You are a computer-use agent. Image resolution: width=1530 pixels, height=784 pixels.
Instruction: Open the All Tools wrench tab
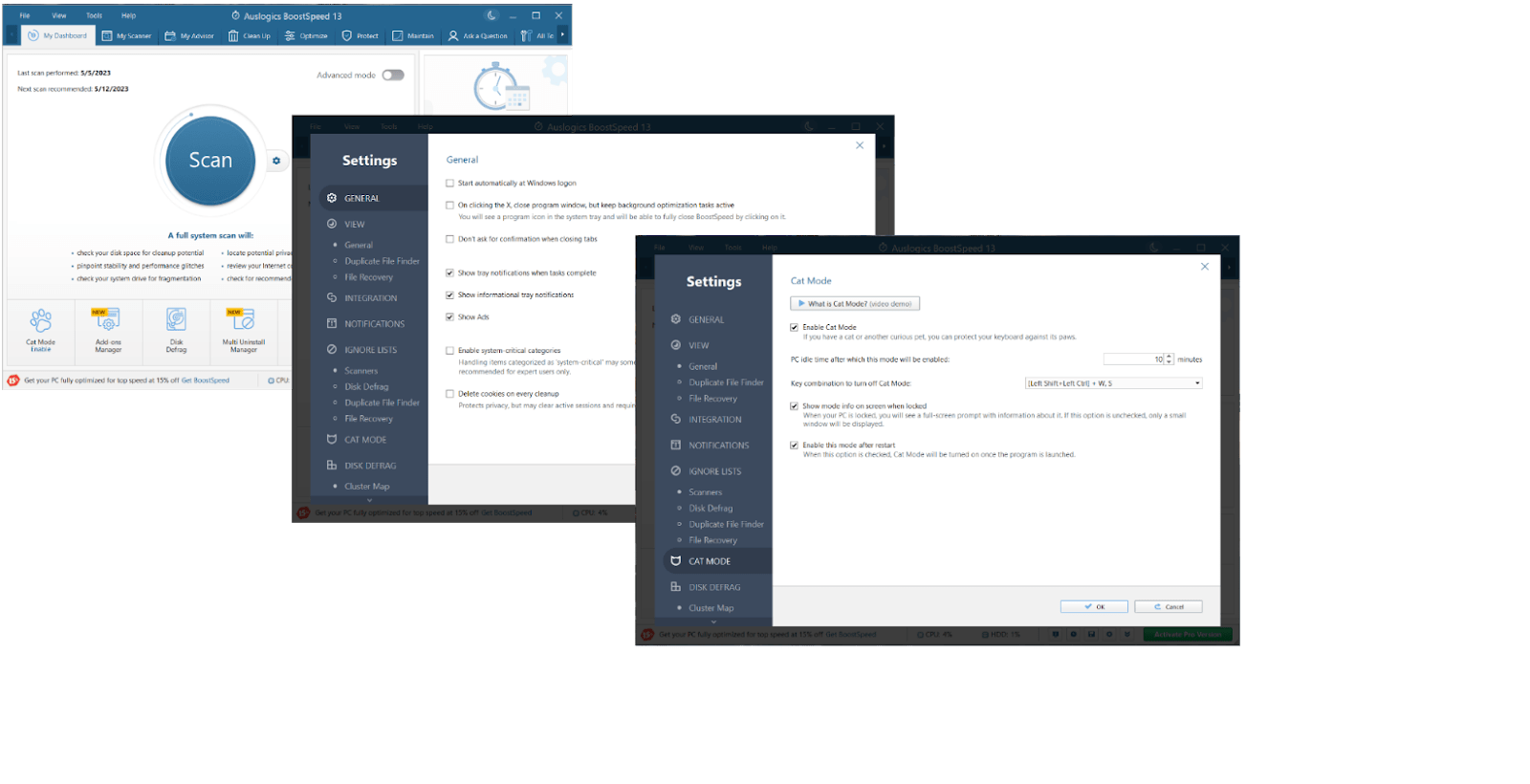pyautogui.click(x=537, y=35)
